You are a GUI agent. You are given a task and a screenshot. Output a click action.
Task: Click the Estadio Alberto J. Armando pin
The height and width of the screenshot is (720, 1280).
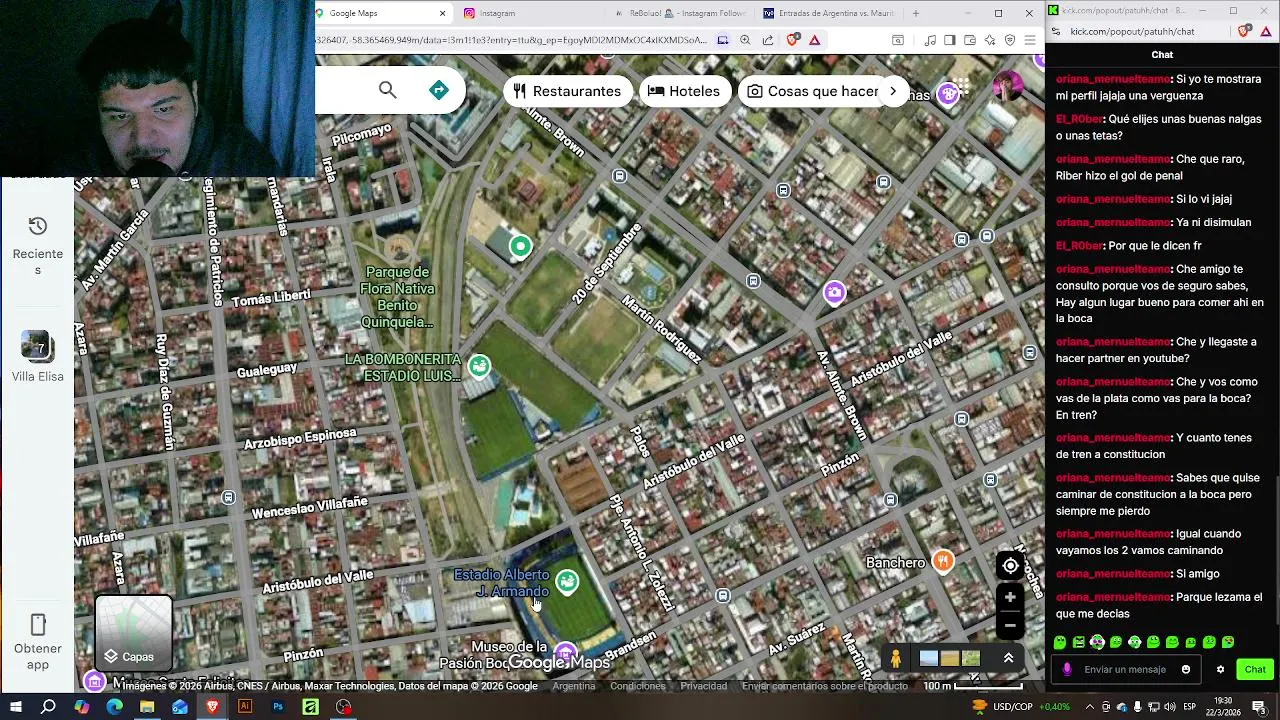[x=567, y=582]
